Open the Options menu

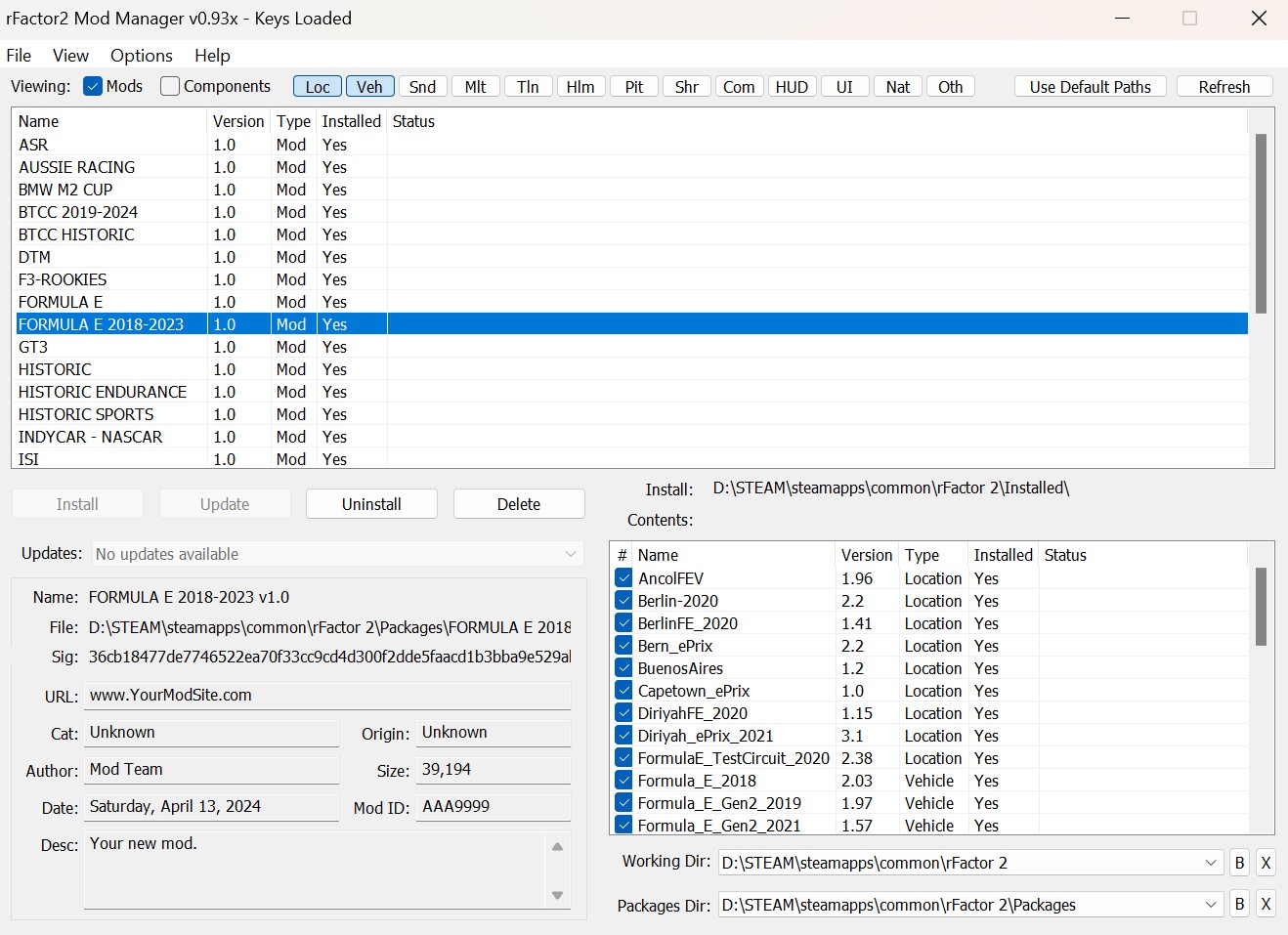tap(142, 56)
